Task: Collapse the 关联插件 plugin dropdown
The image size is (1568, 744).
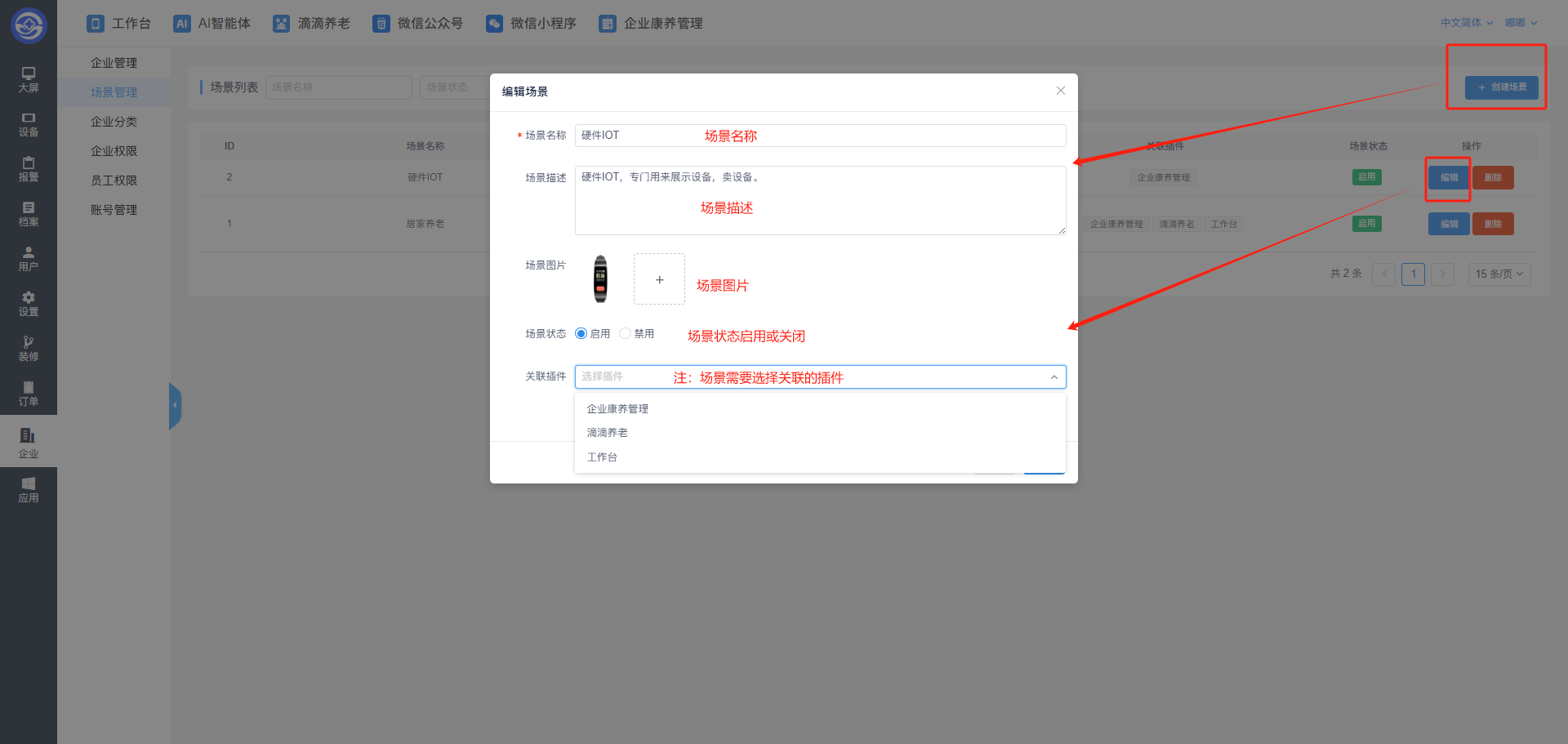Action: [1053, 376]
